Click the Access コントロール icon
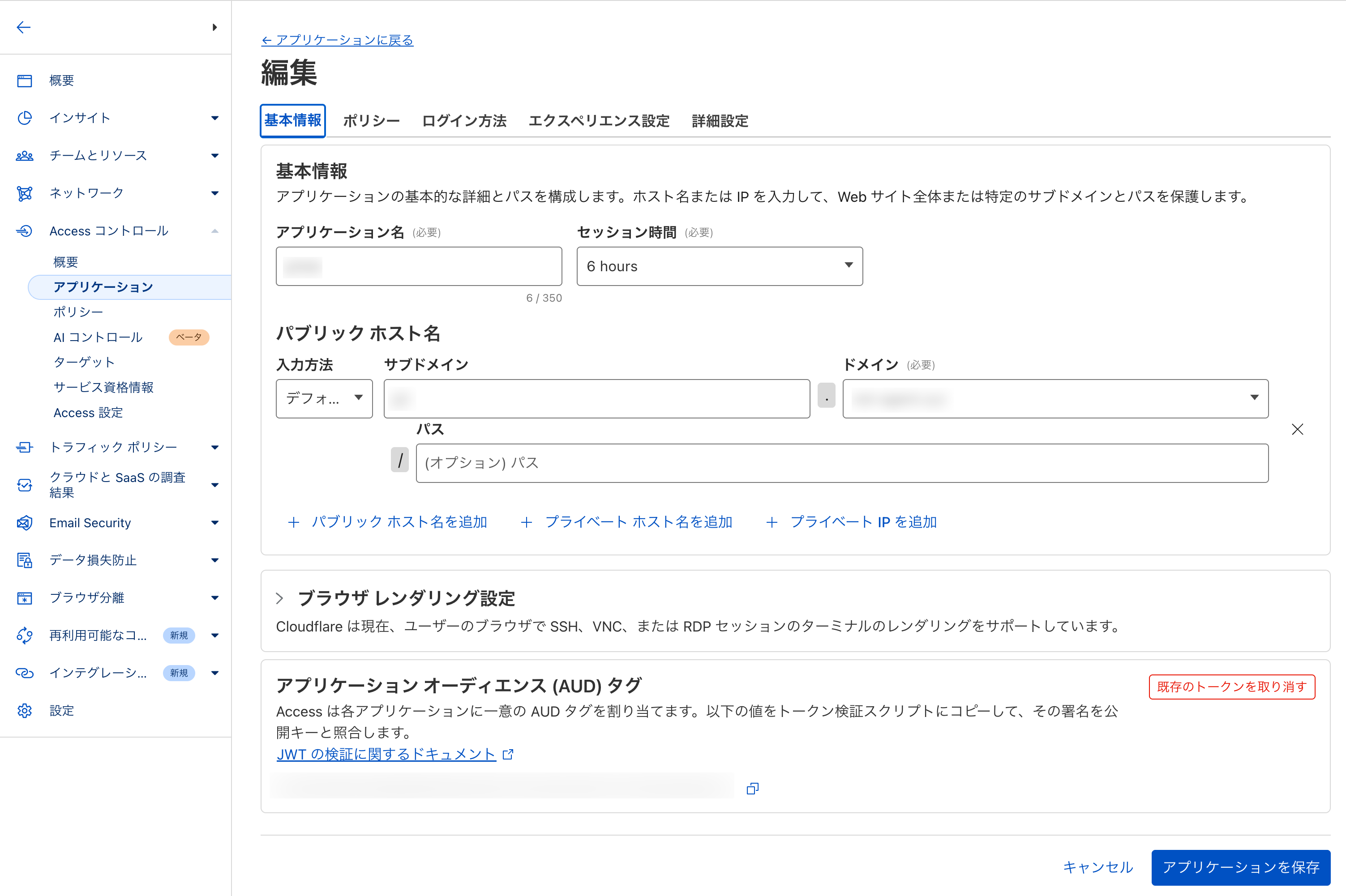1346x896 pixels. pos(25,231)
